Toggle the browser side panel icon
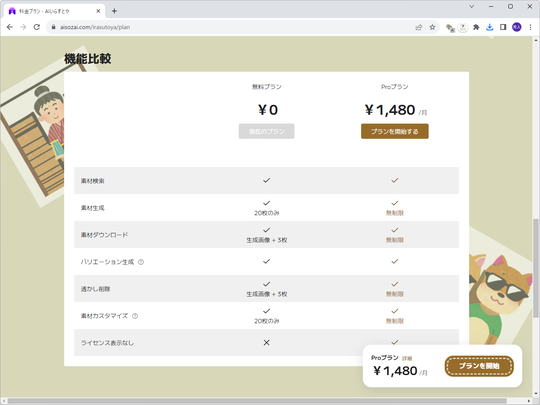 [x=503, y=27]
